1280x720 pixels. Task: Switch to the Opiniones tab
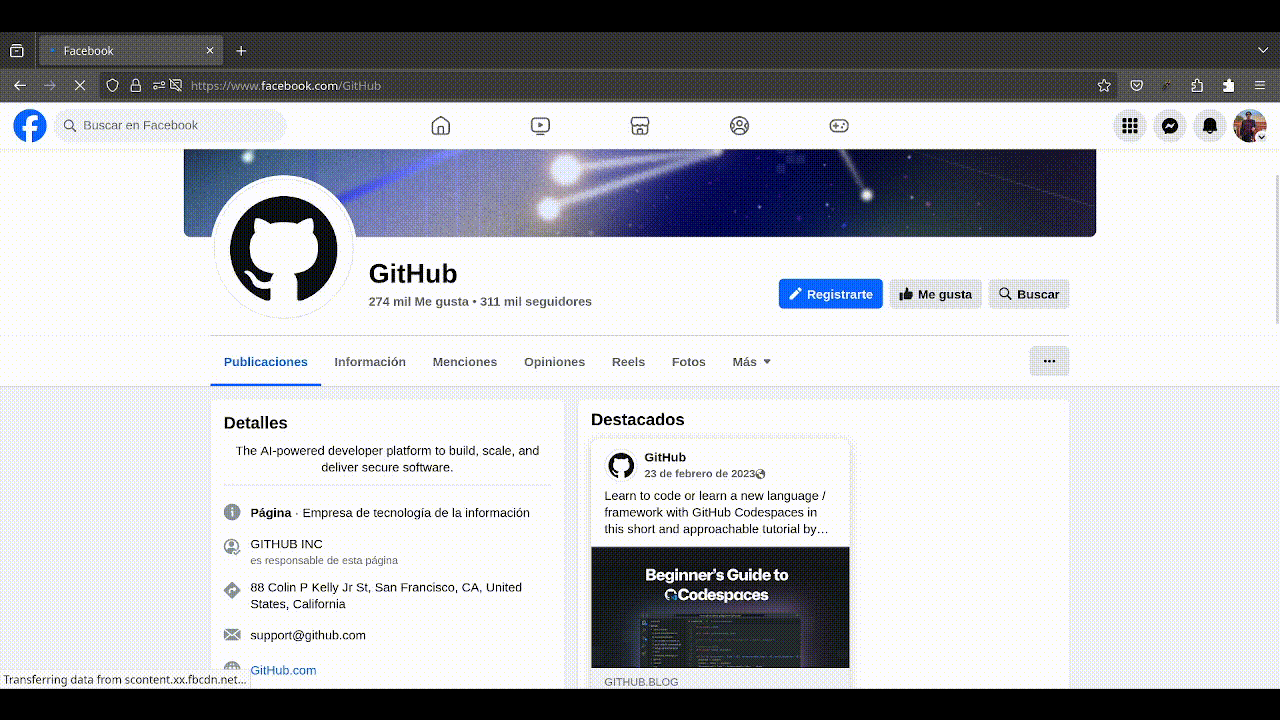point(554,362)
